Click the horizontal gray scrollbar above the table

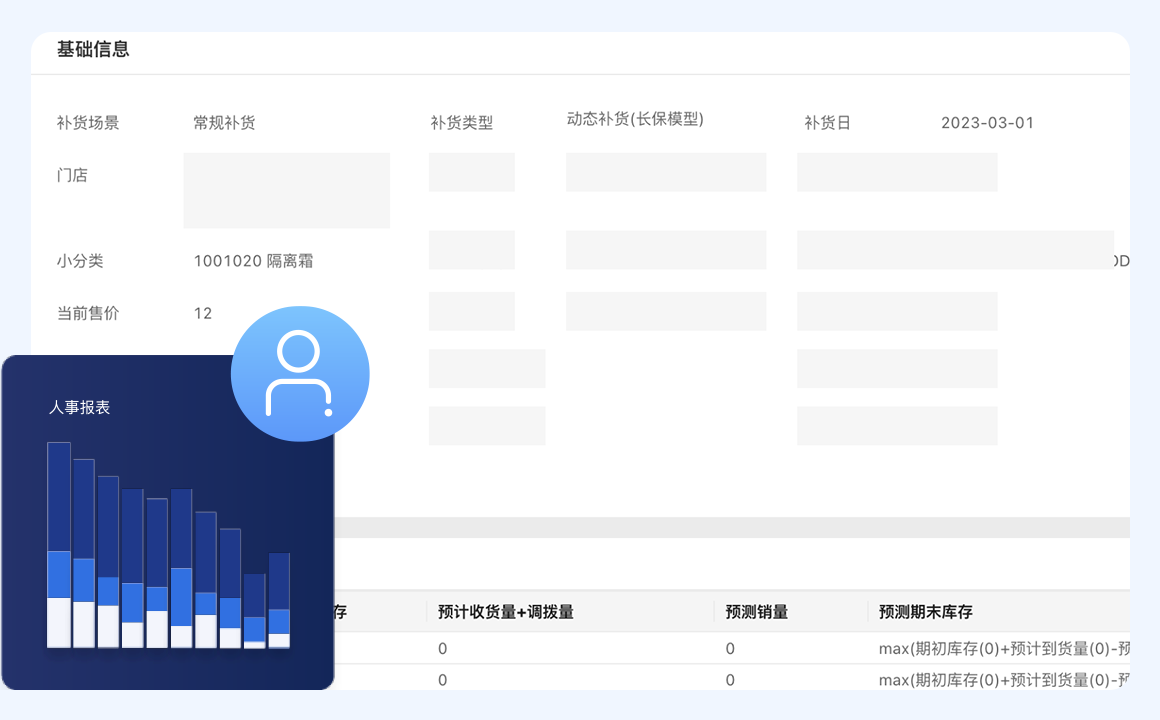[x=732, y=527]
